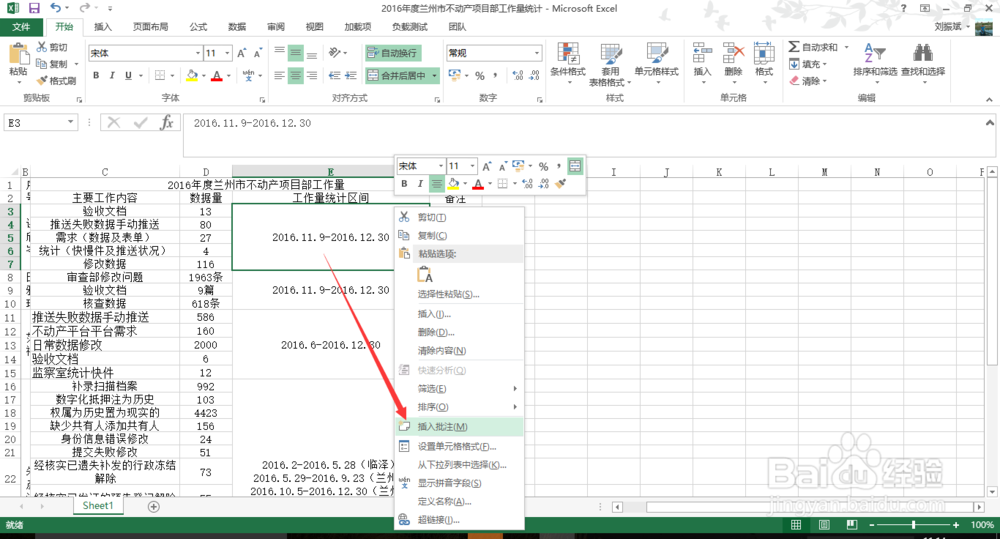Click the AutoSum sigma button
The width and height of the screenshot is (1000, 539).
813,47
